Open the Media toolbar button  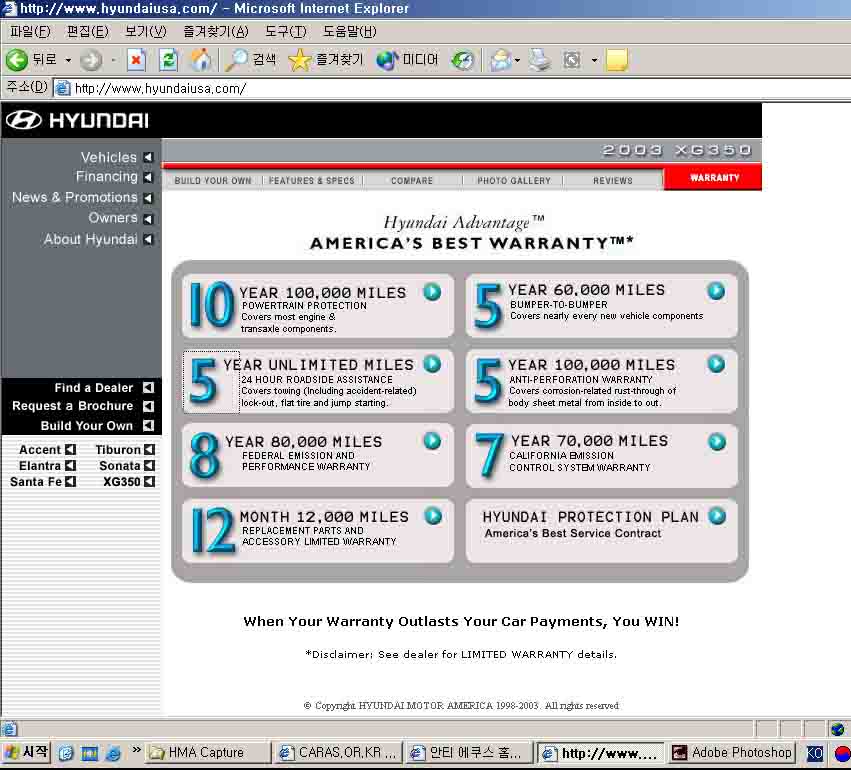(x=407, y=60)
